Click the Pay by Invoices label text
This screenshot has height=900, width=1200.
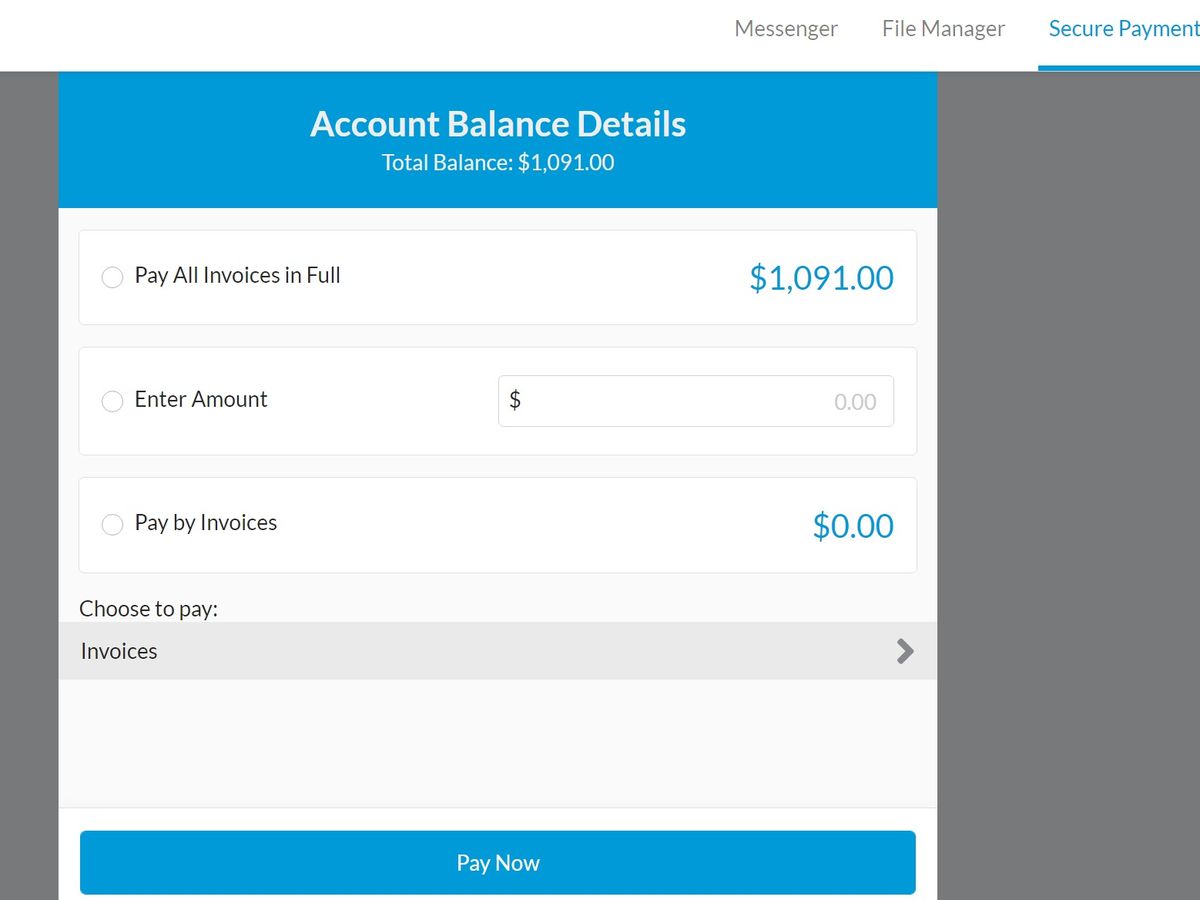(x=205, y=522)
